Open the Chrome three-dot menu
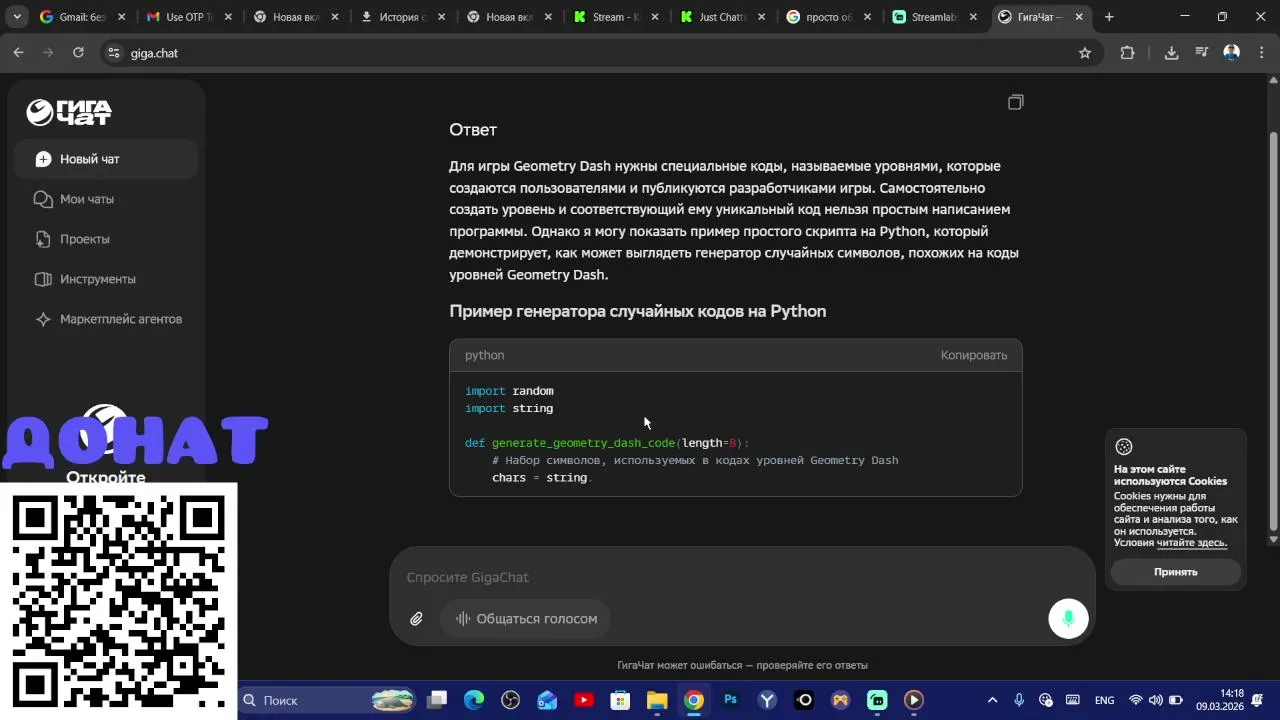This screenshot has width=1280, height=720. click(x=1261, y=53)
